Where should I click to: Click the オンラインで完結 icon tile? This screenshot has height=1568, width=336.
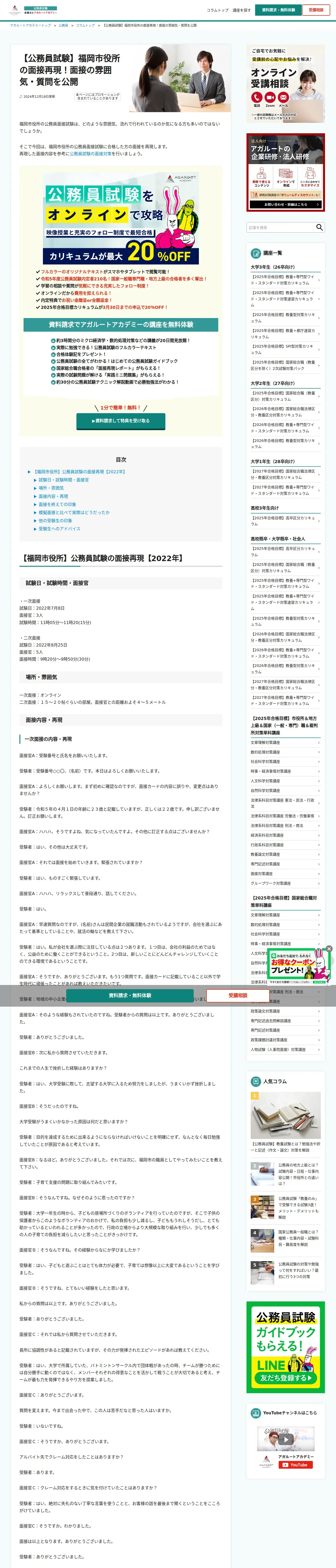coord(285,178)
